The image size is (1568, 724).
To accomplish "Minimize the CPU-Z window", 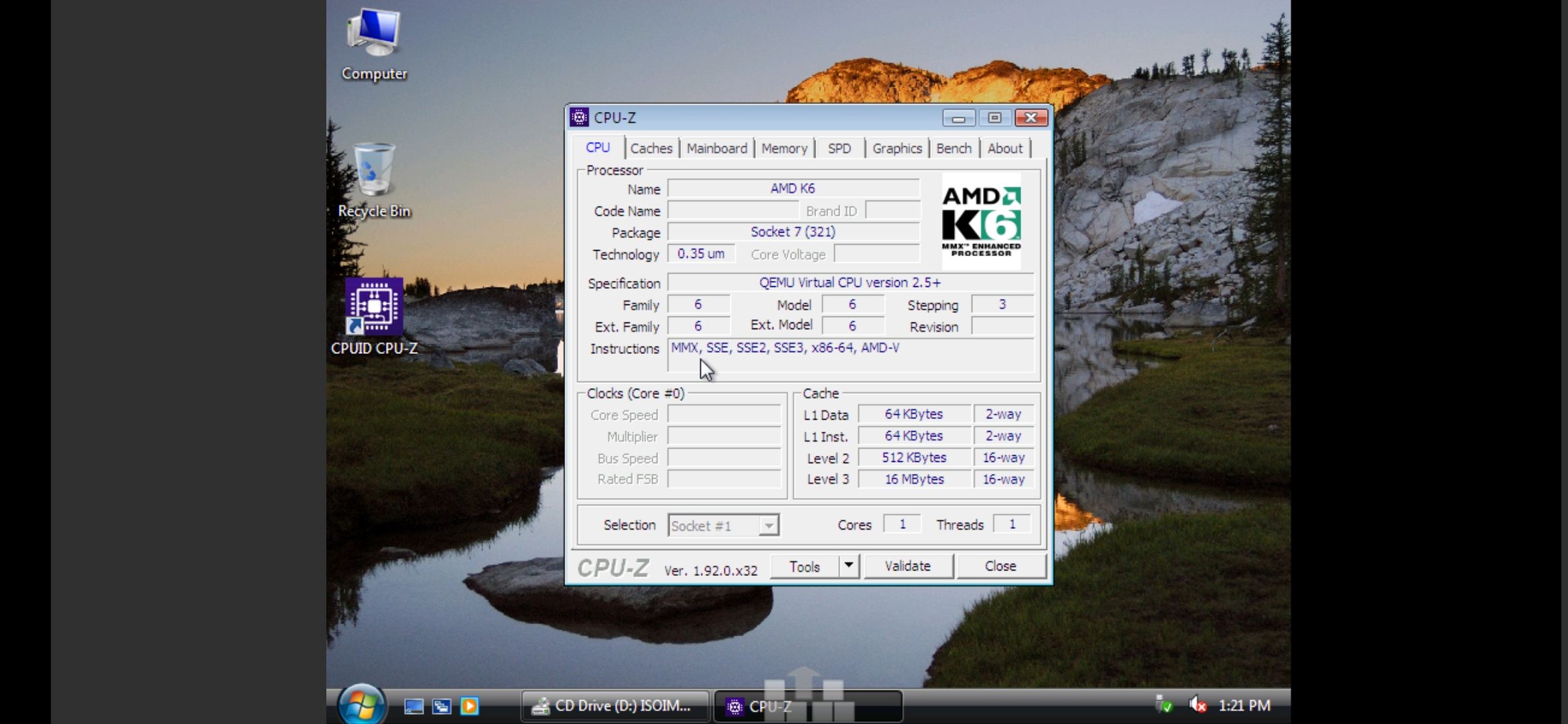I will point(958,118).
